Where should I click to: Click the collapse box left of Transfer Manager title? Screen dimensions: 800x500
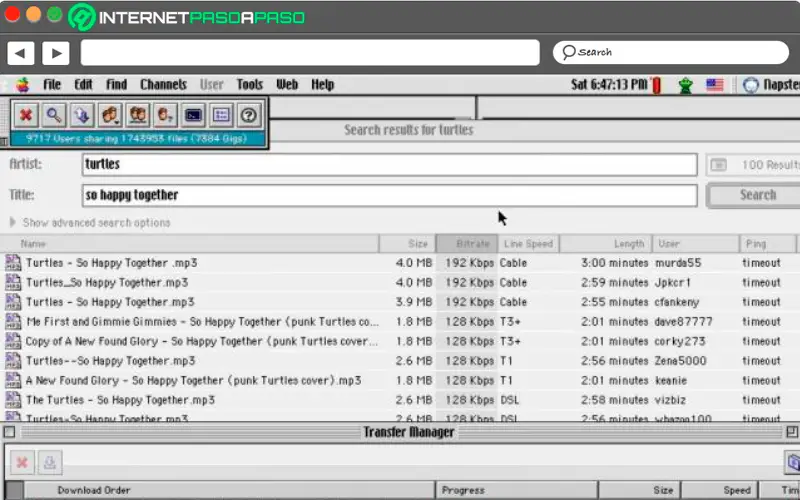point(9,432)
